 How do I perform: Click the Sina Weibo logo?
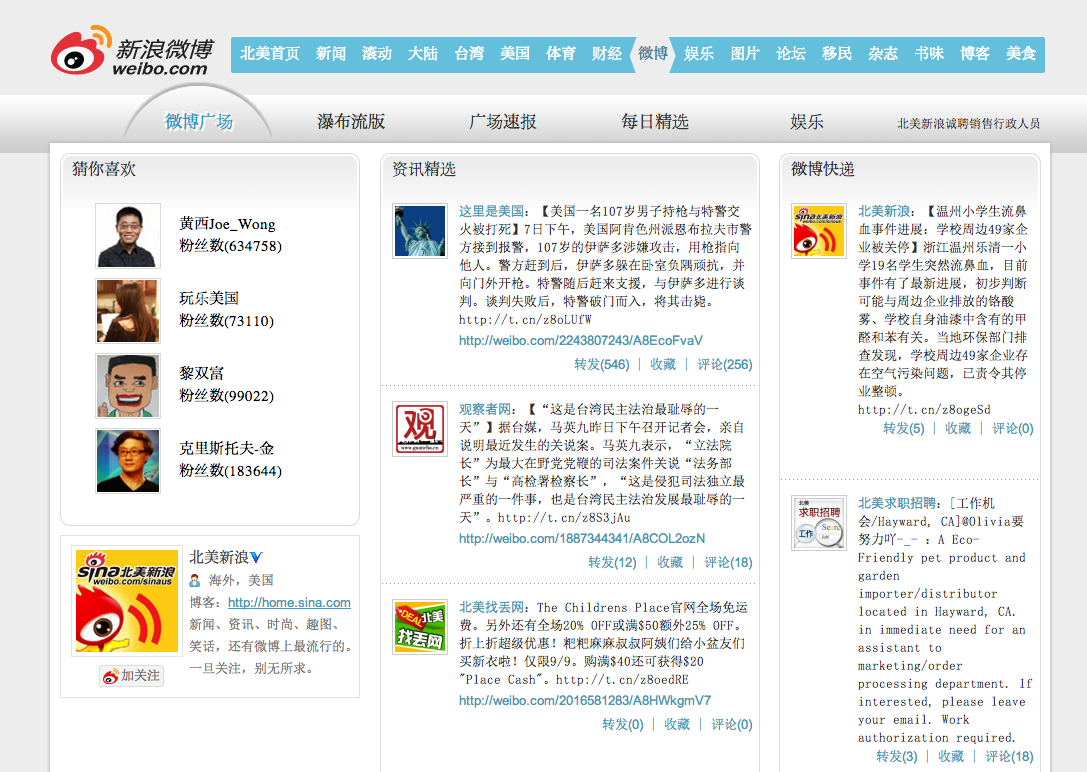click(x=132, y=51)
